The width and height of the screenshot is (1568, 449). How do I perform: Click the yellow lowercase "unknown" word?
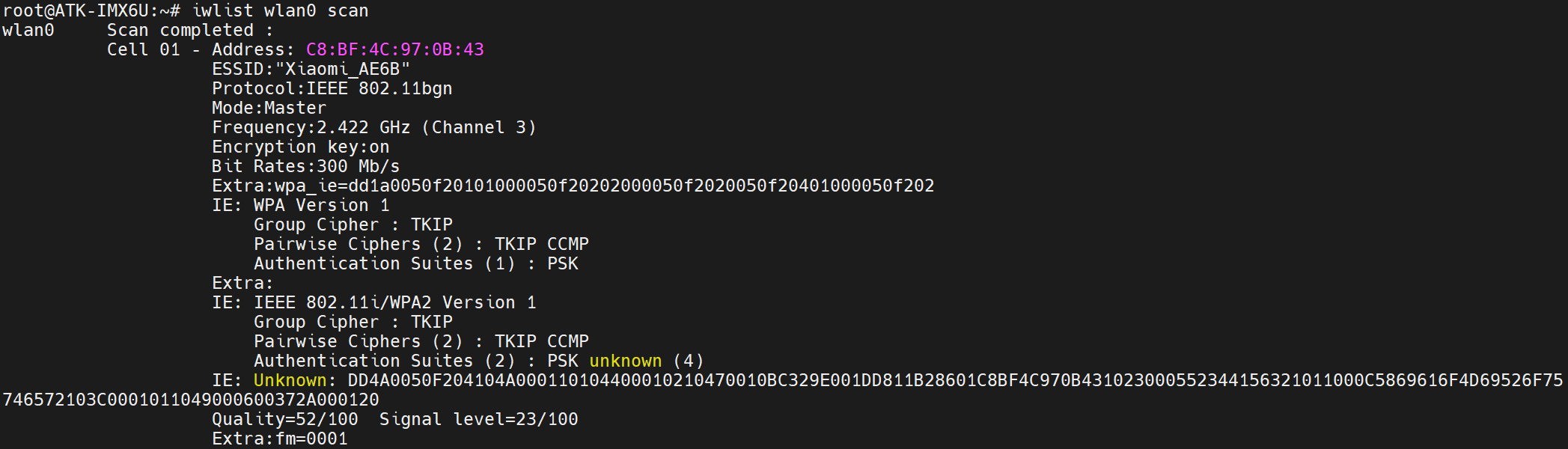click(625, 361)
